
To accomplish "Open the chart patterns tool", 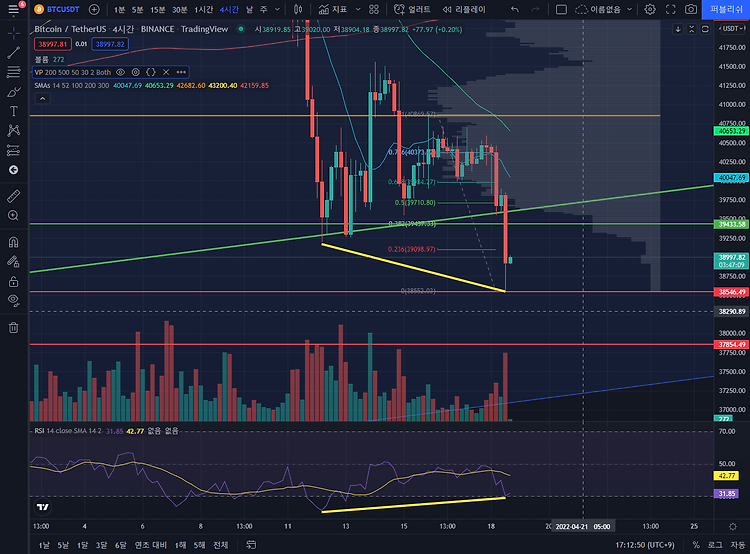I will (13, 131).
